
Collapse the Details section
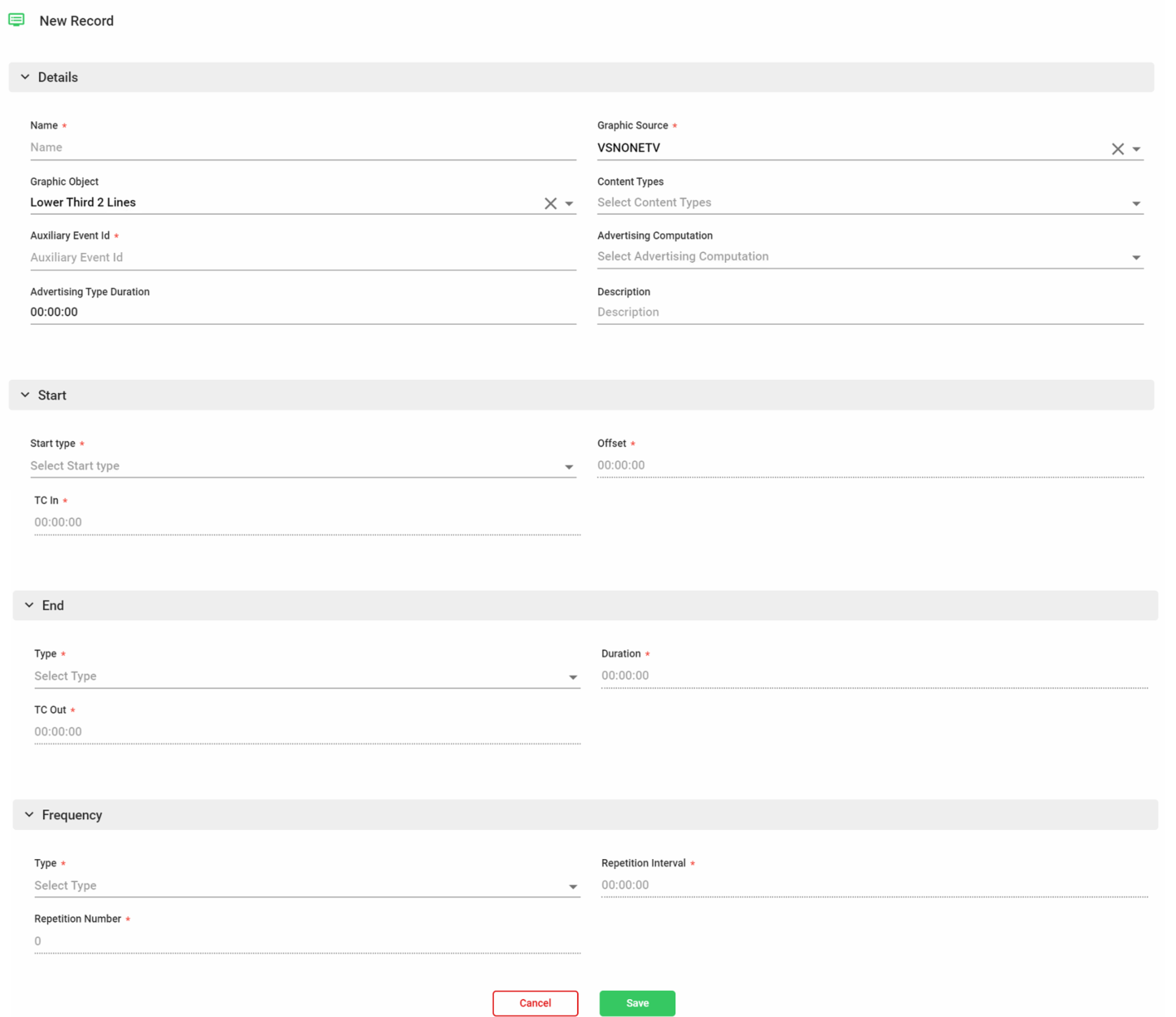coord(25,77)
